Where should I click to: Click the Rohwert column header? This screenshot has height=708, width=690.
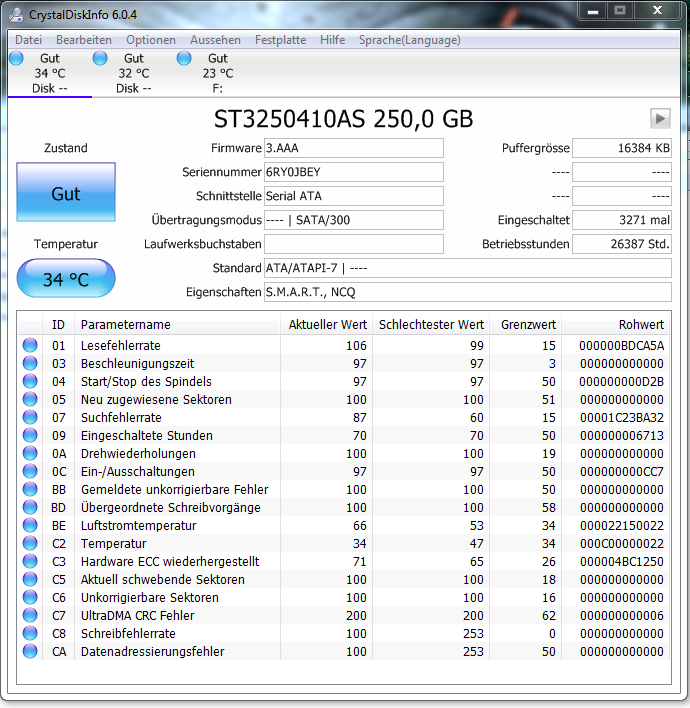[616, 324]
